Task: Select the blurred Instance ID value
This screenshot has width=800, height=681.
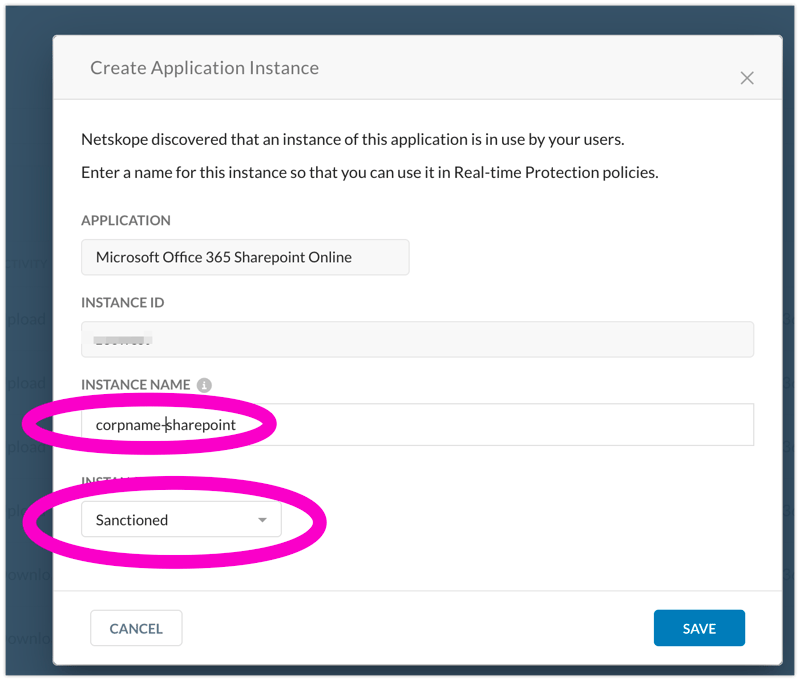Action: tap(122, 340)
